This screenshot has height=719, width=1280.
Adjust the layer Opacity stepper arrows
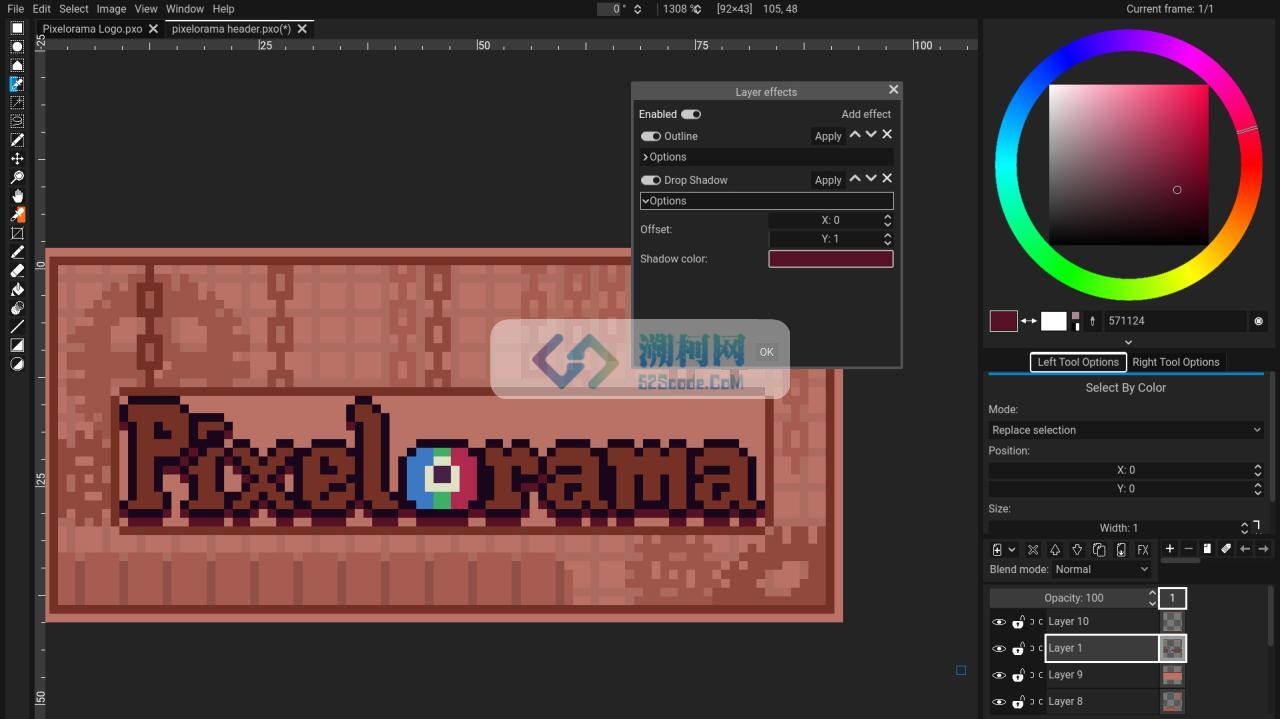[x=1152, y=598]
